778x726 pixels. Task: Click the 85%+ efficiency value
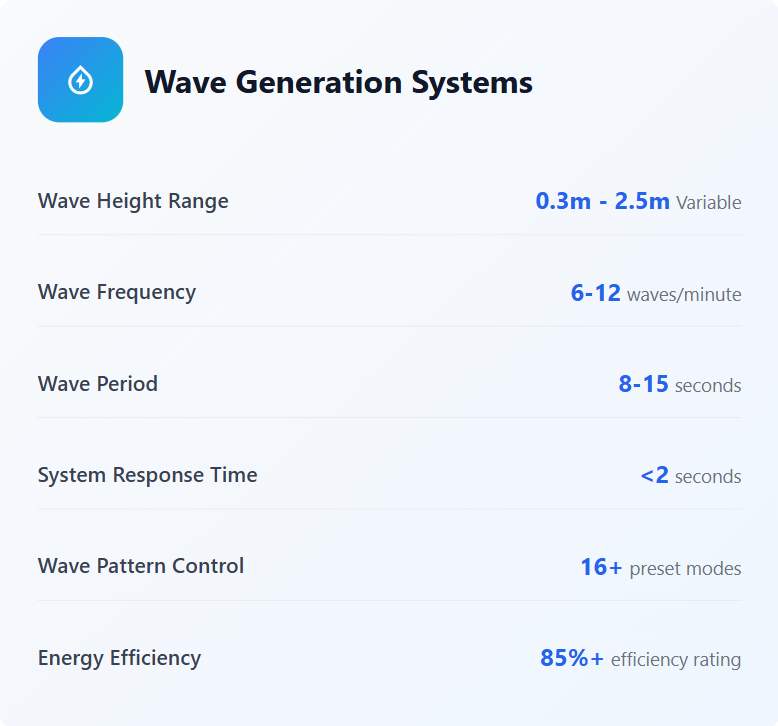[x=571, y=658]
